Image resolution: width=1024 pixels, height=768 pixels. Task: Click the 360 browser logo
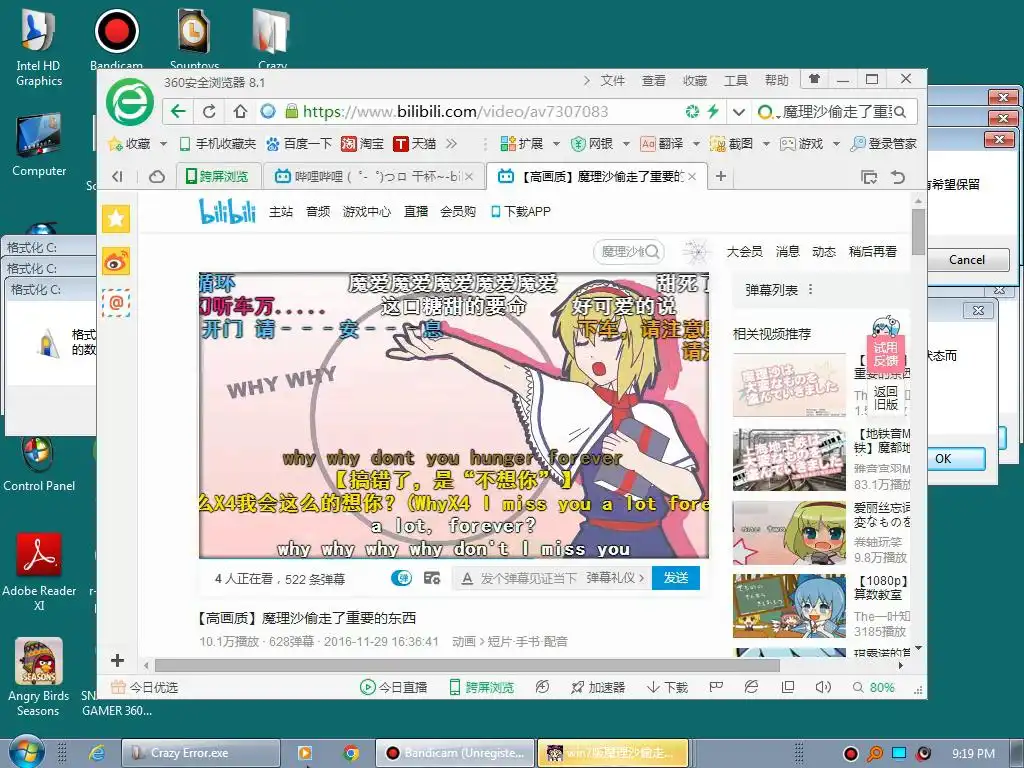tap(131, 101)
